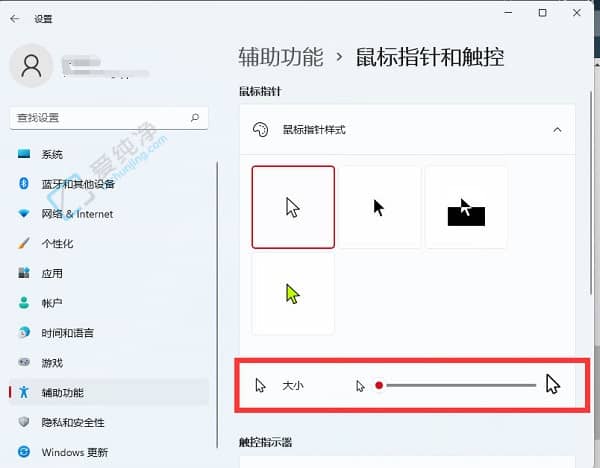Open Windows 更新 settings
The height and width of the screenshot is (468, 600).
point(109,452)
